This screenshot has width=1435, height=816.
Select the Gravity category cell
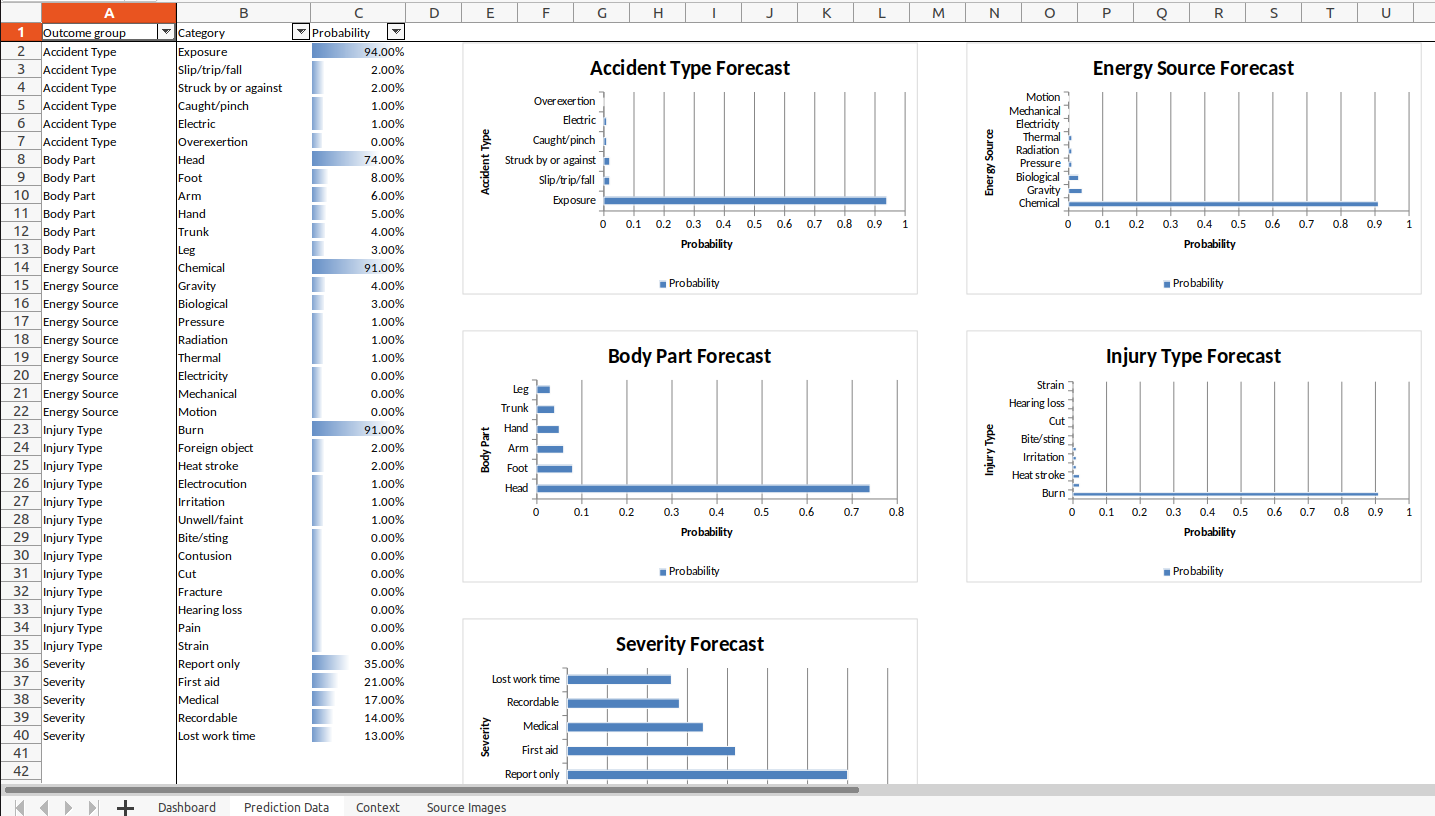(x=243, y=285)
